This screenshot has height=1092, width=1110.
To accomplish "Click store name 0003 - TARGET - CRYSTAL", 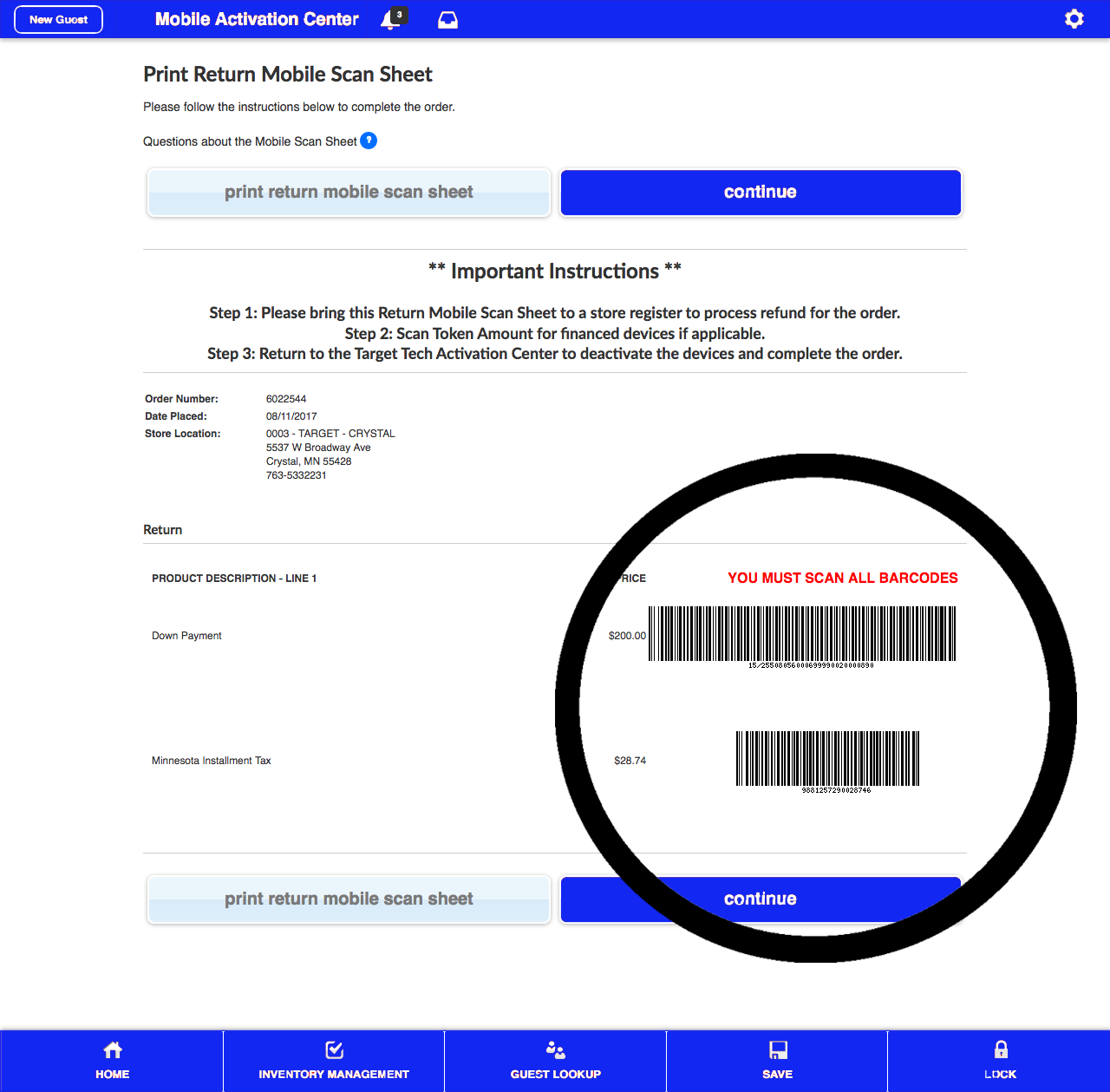I will 330,434.
